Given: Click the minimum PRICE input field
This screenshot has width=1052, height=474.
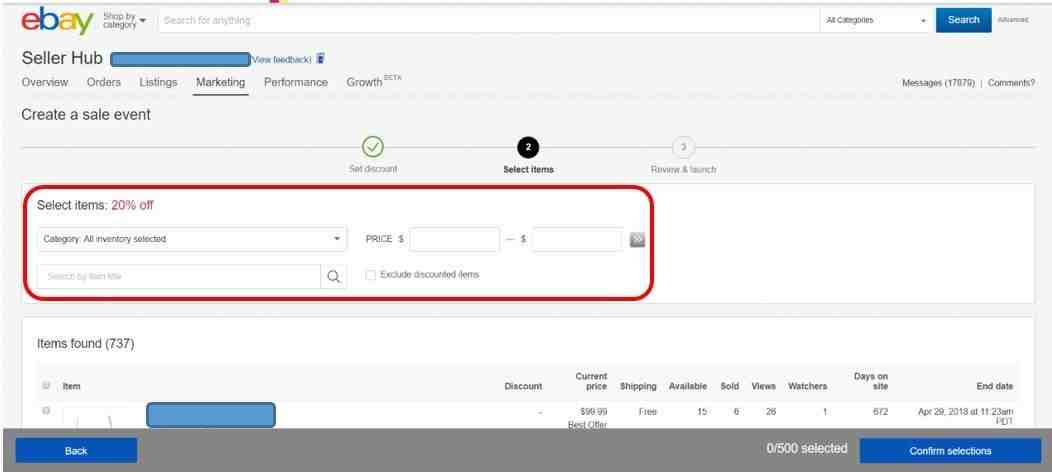Looking at the screenshot, I should (x=454, y=240).
